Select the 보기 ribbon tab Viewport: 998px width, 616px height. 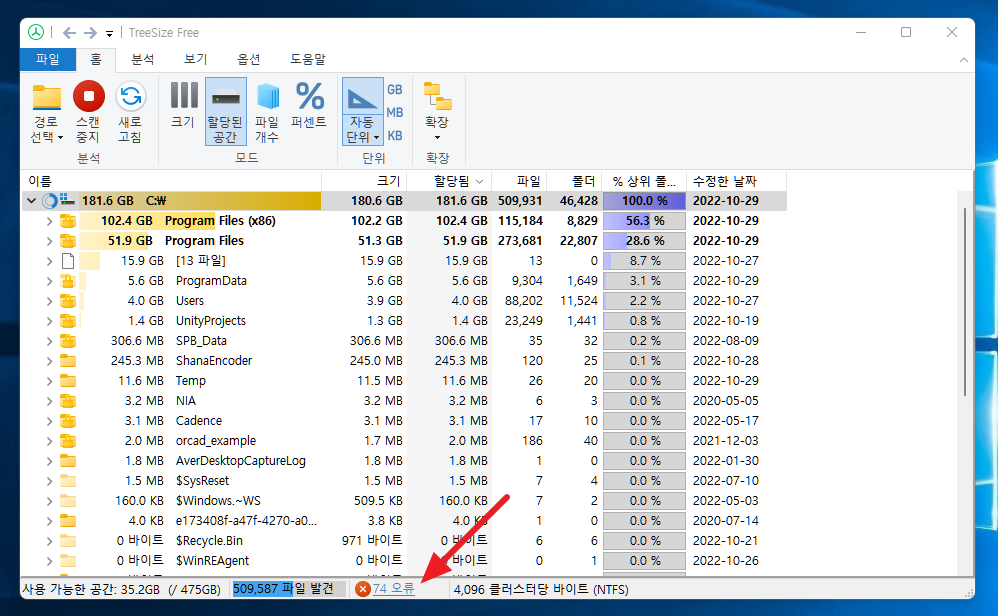coord(196,59)
